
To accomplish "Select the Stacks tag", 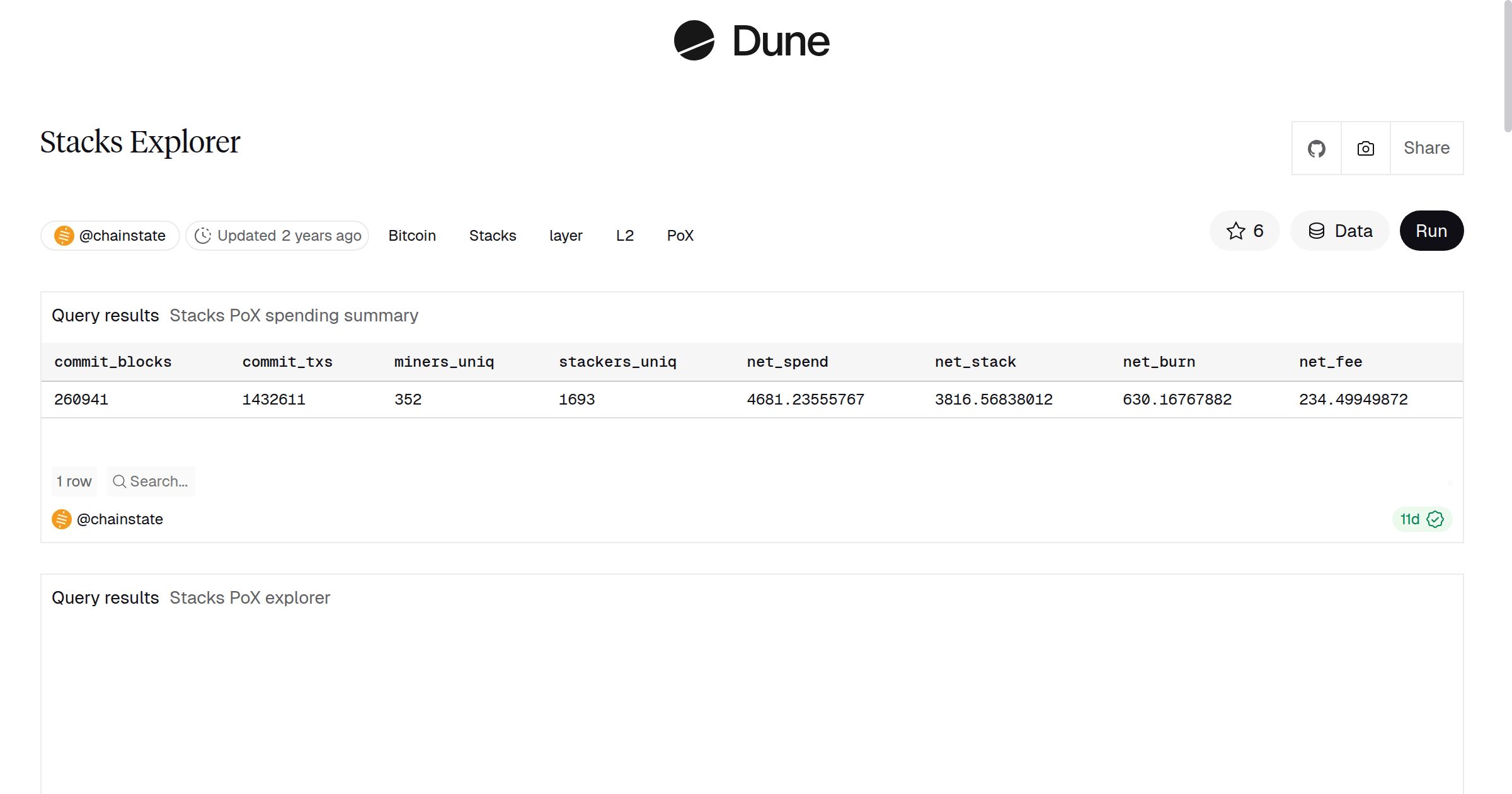I will click(x=492, y=236).
